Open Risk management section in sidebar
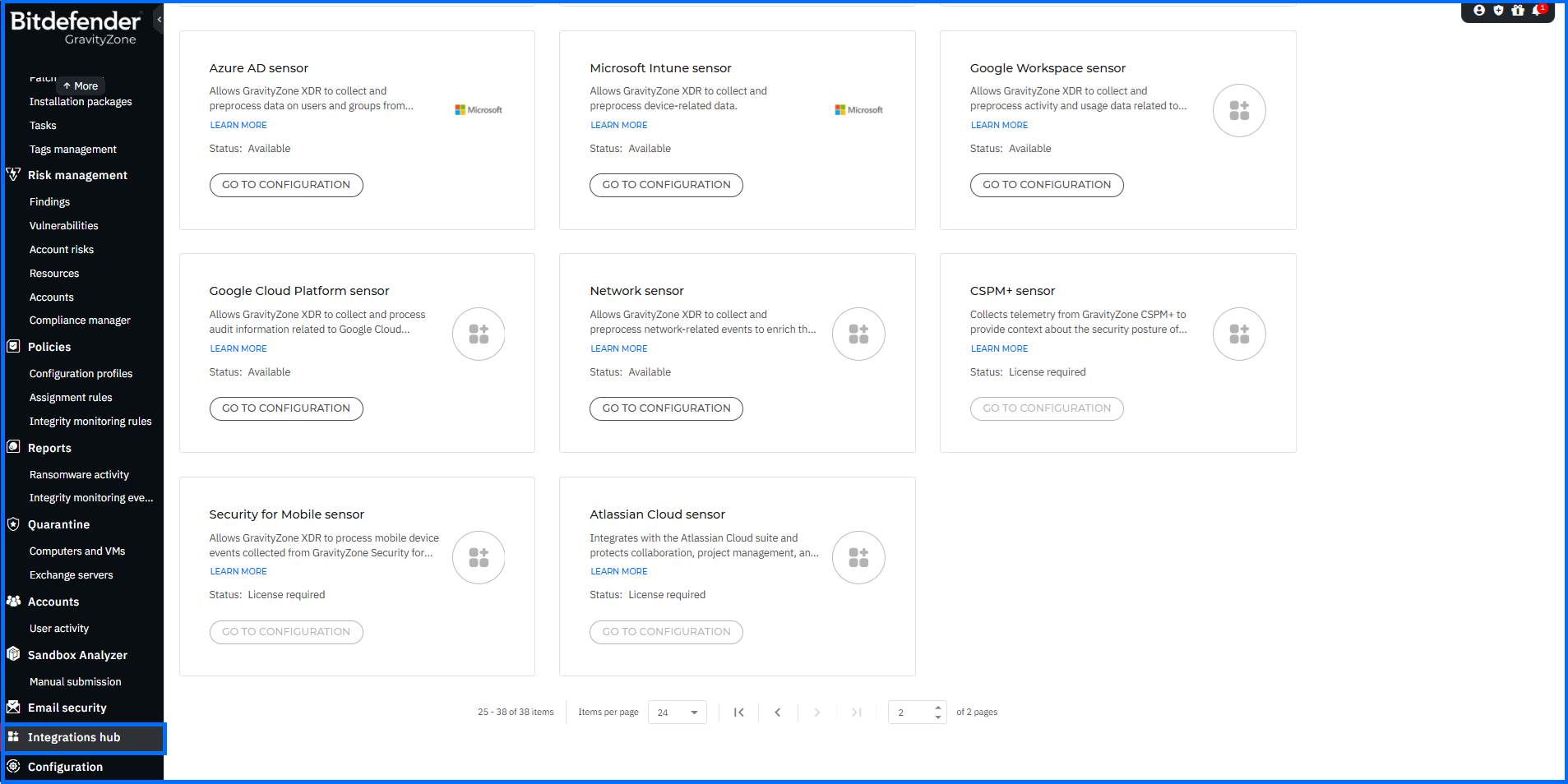The image size is (1568, 784). pyautogui.click(x=77, y=175)
